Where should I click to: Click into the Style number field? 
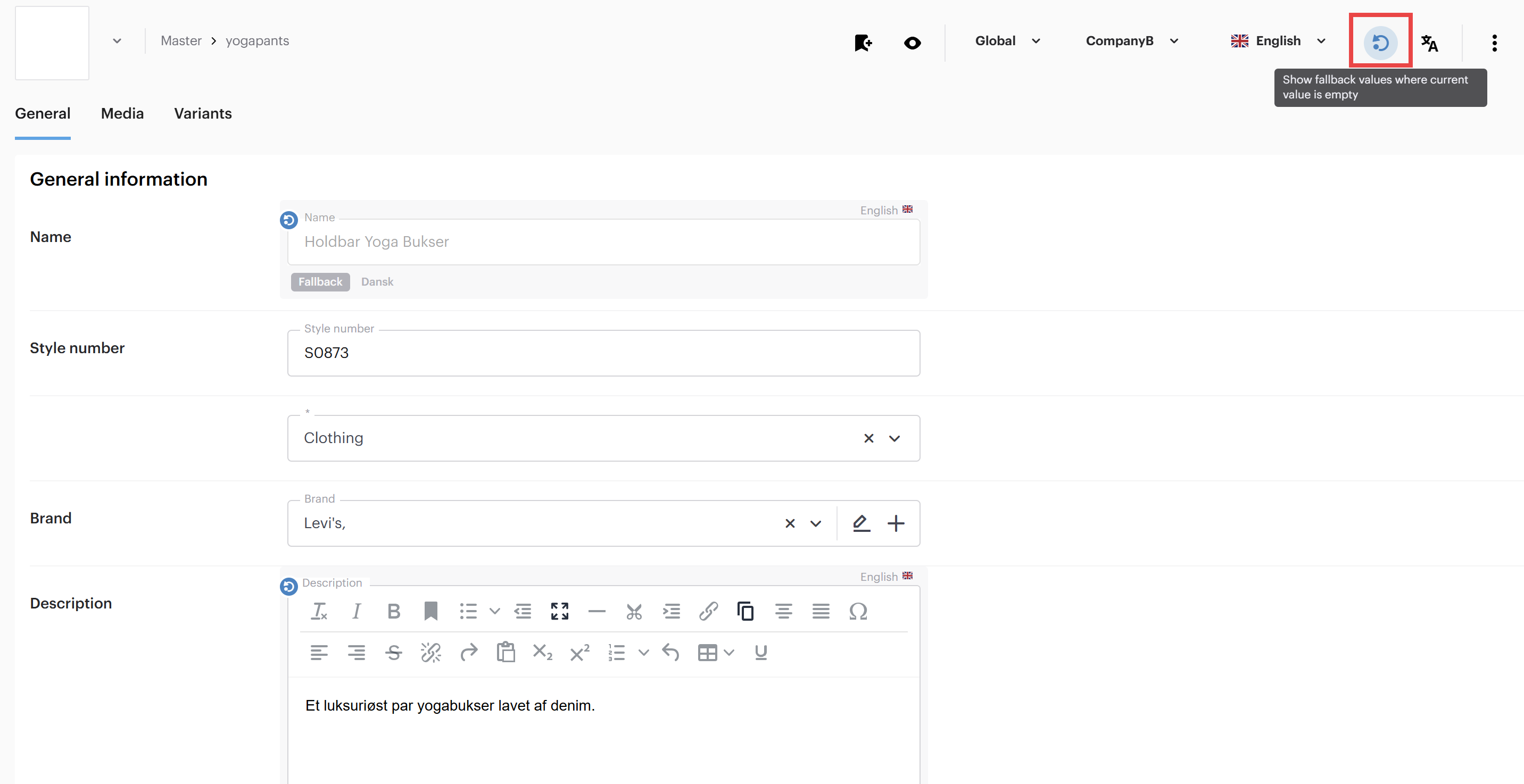(x=603, y=353)
